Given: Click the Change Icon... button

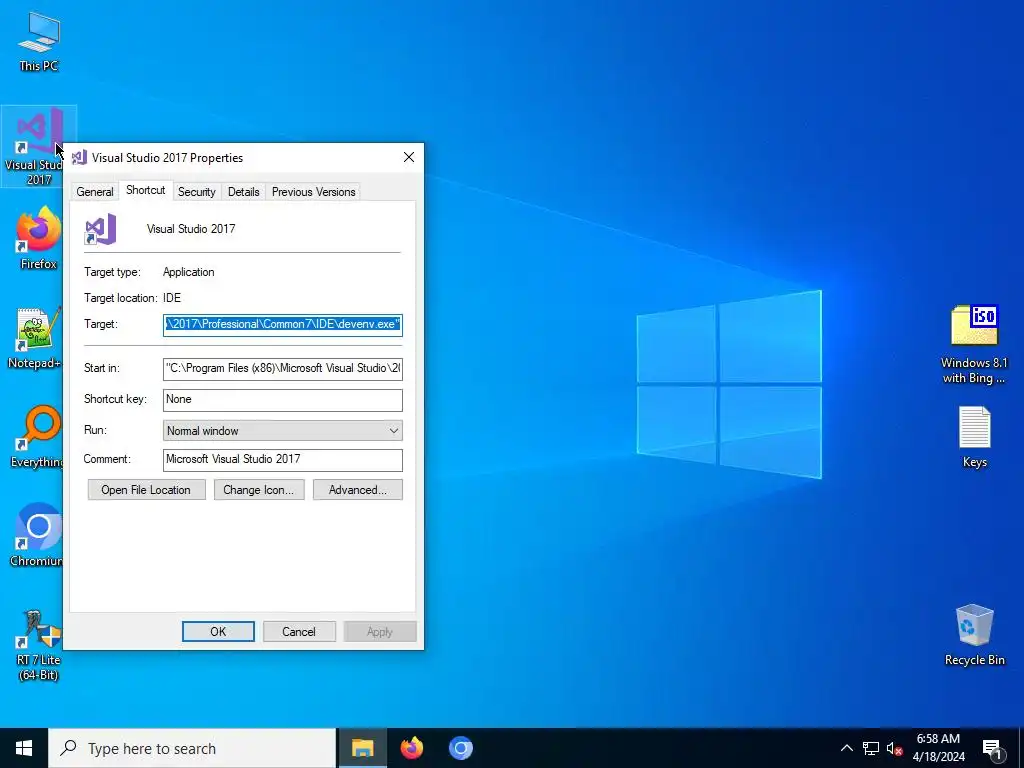Looking at the screenshot, I should (259, 490).
